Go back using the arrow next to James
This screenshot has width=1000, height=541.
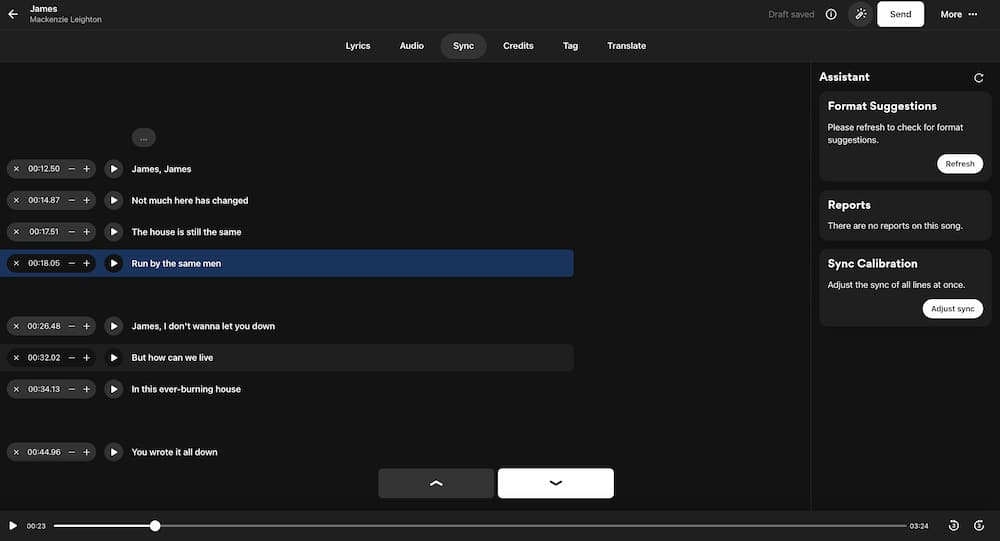point(13,13)
